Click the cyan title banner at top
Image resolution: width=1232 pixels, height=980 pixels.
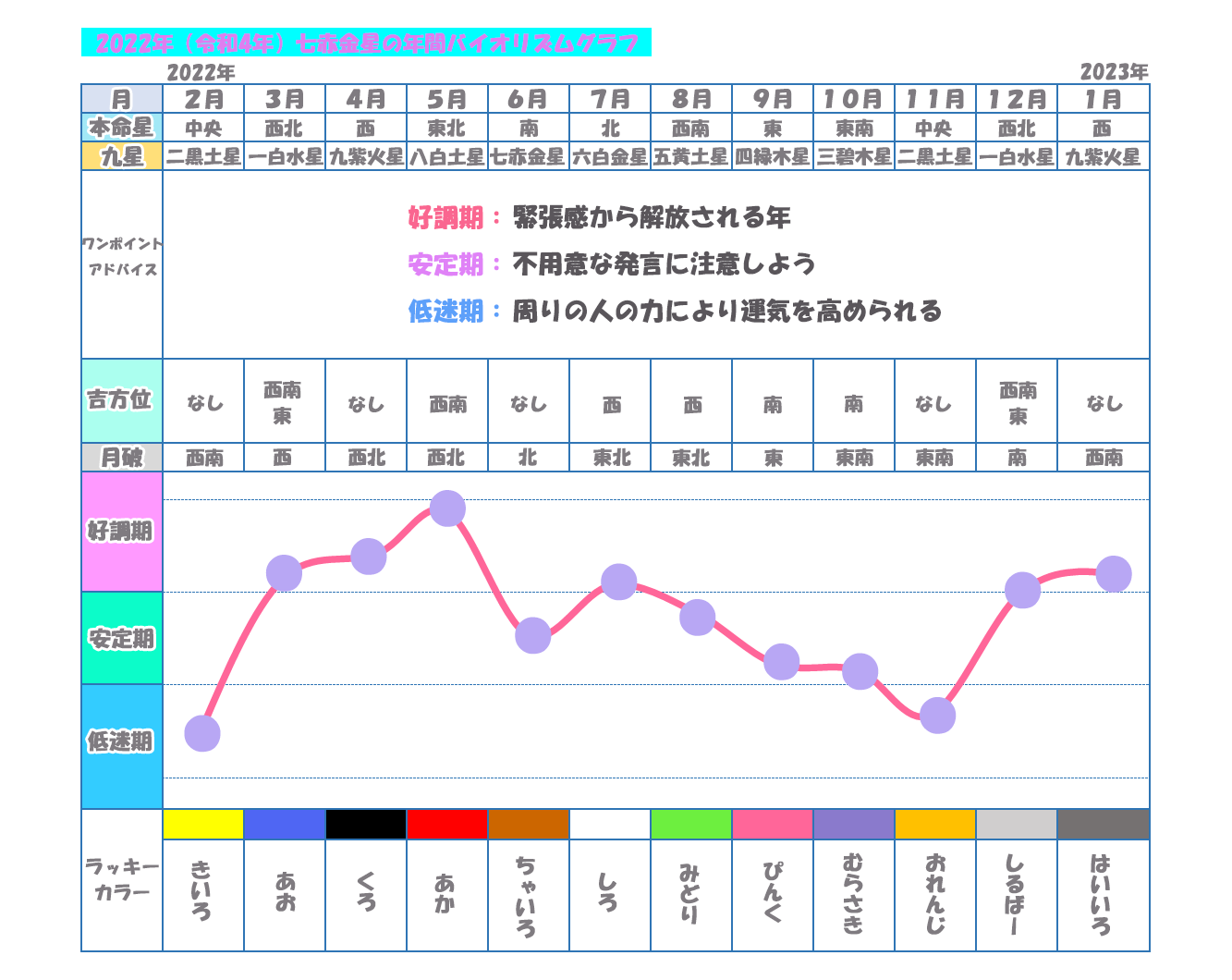pyautogui.click(x=366, y=43)
